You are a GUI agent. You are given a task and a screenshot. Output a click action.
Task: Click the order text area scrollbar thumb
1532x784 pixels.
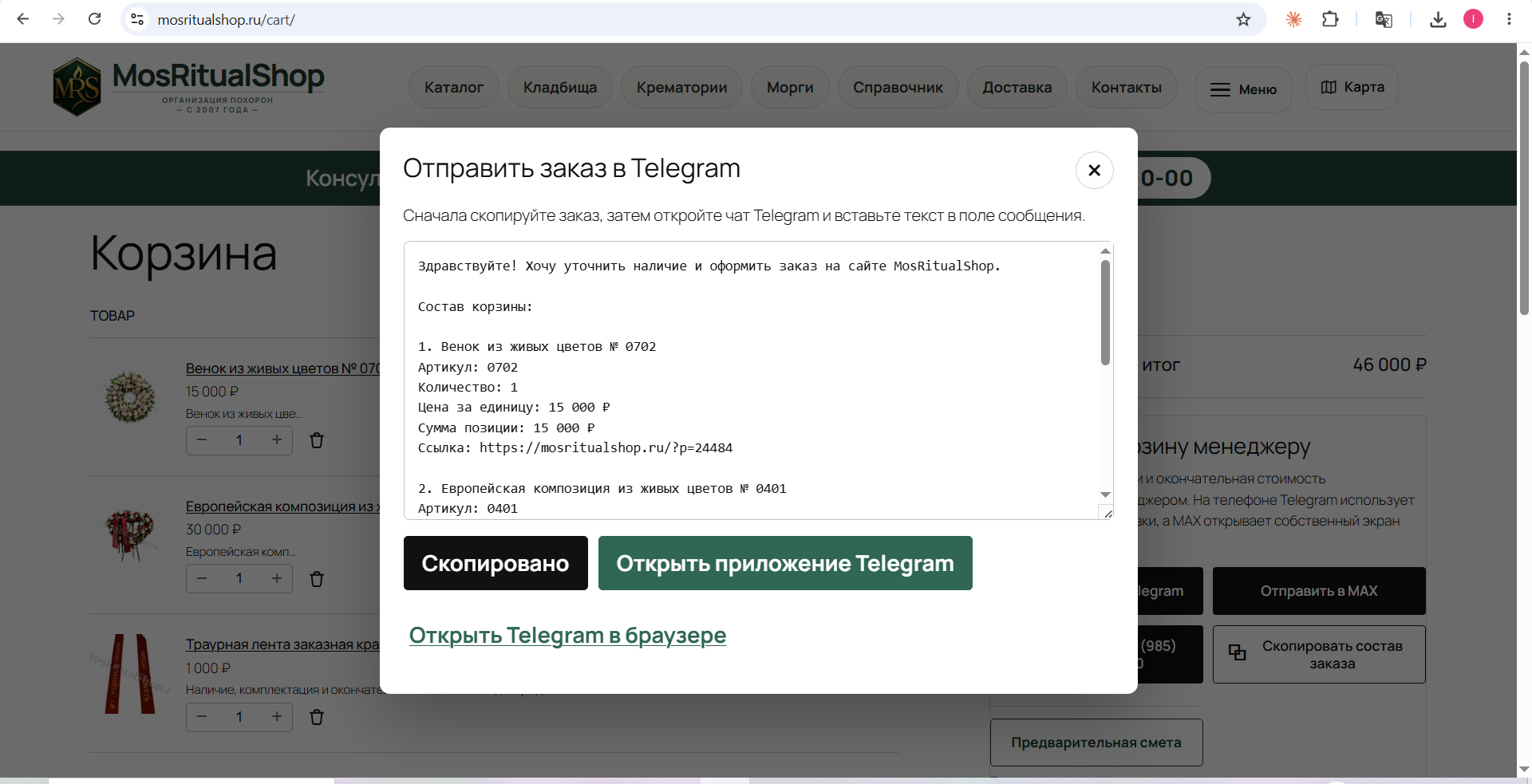tap(1105, 313)
